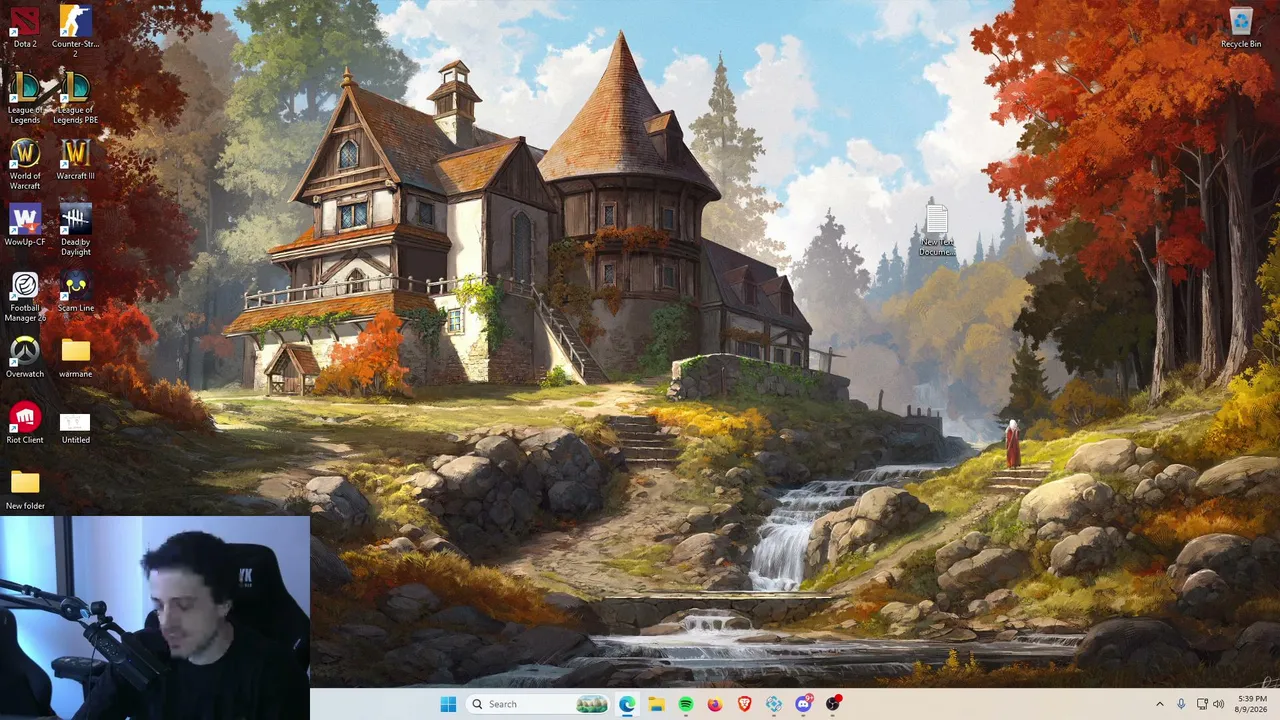Open Microsoft Edge from the taskbar

627,704
